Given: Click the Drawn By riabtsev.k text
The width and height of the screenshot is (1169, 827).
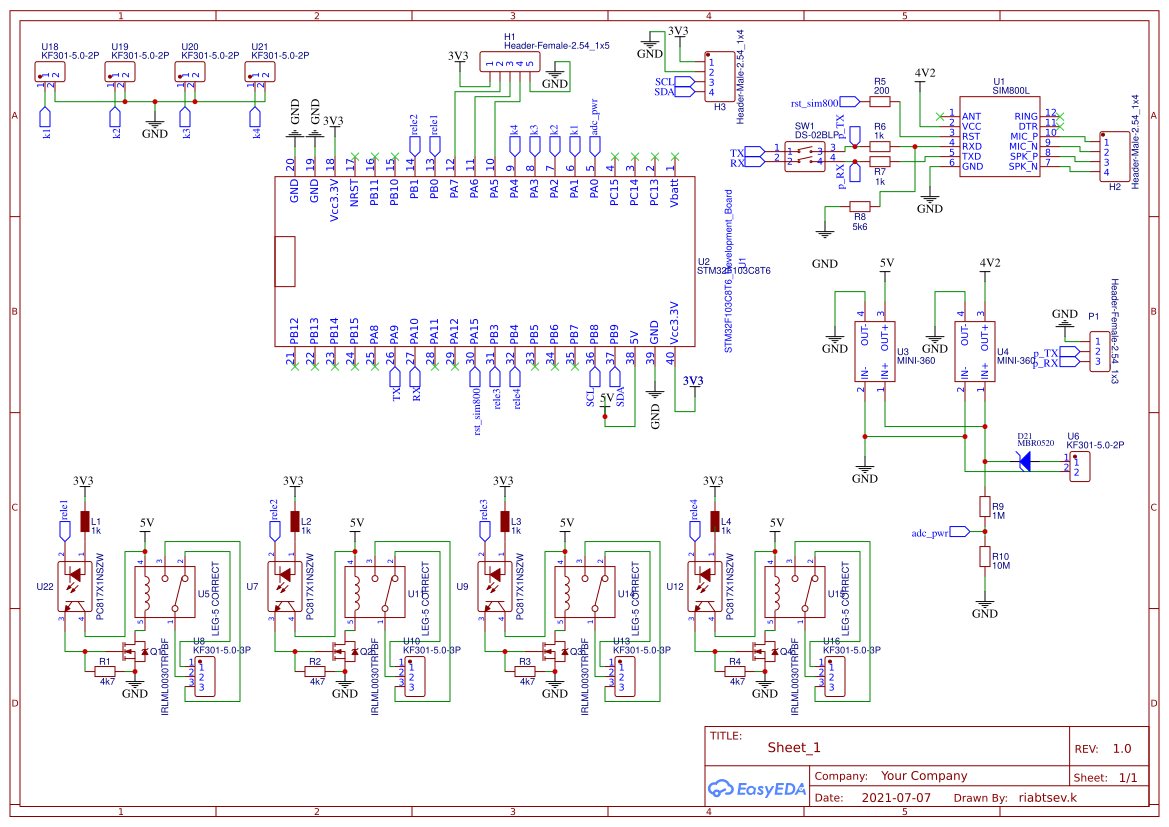Looking at the screenshot, I should click(1047, 796).
